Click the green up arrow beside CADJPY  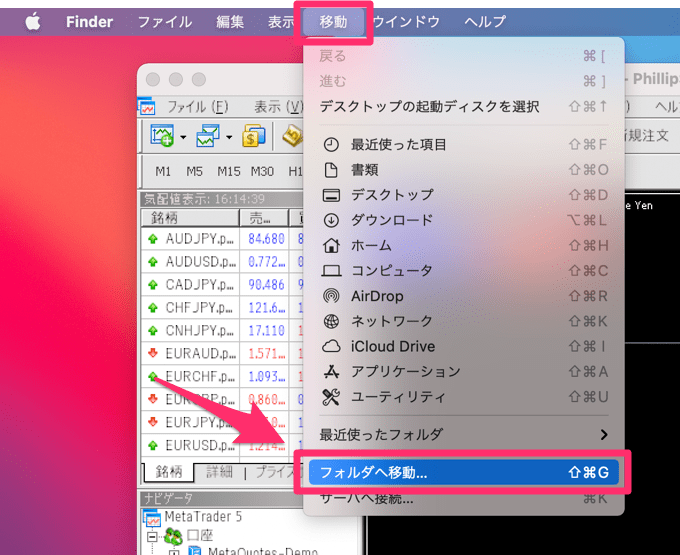[x=153, y=285]
